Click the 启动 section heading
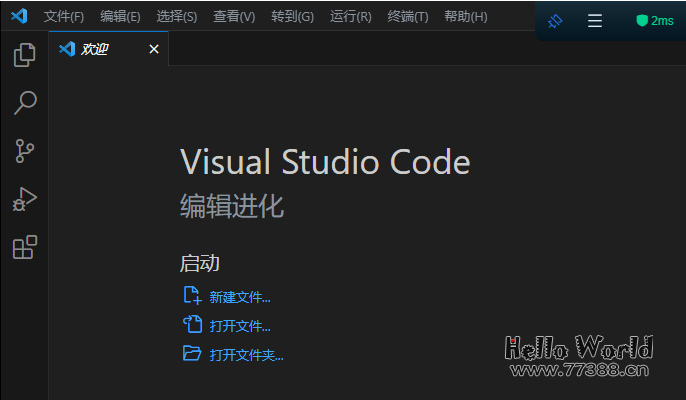Image resolution: width=686 pixels, height=400 pixels. [200, 263]
